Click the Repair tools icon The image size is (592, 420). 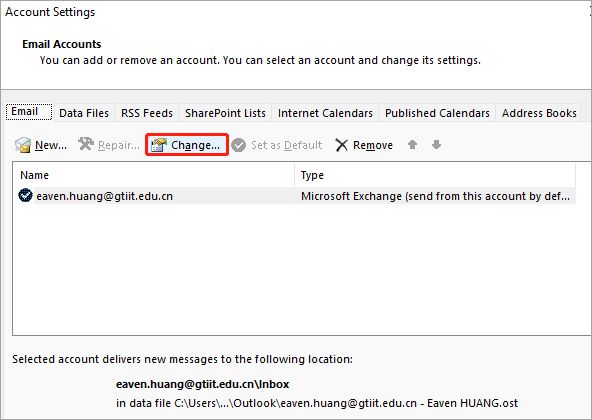86,144
